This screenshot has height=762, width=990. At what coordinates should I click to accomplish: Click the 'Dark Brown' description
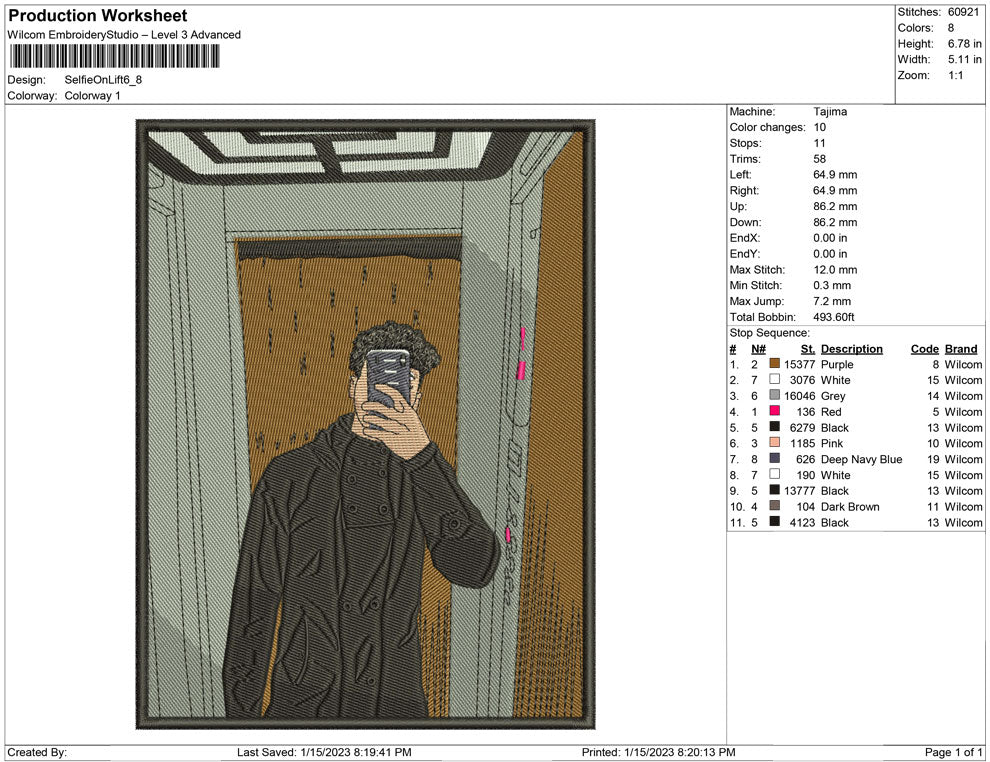[x=850, y=506]
